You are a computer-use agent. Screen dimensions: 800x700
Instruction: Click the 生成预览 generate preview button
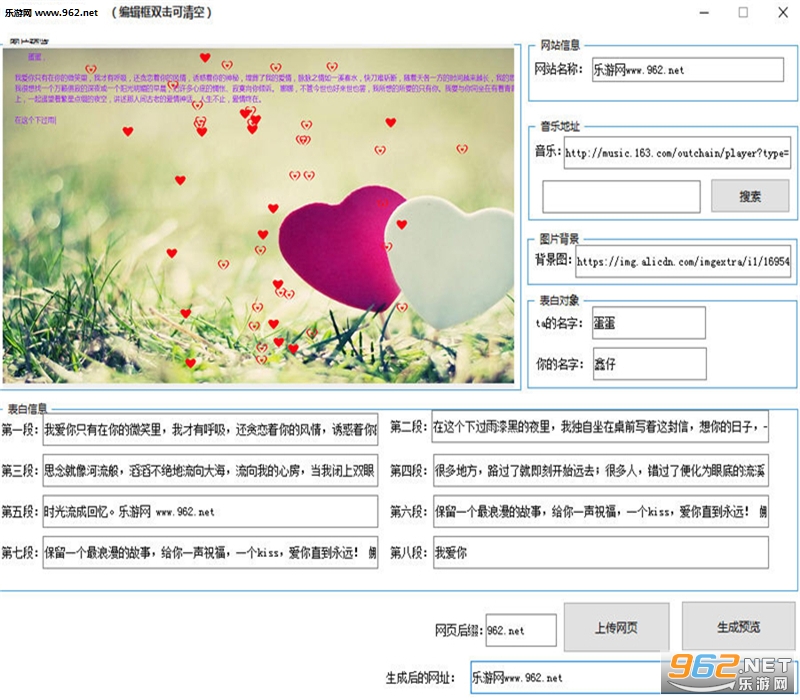738,627
